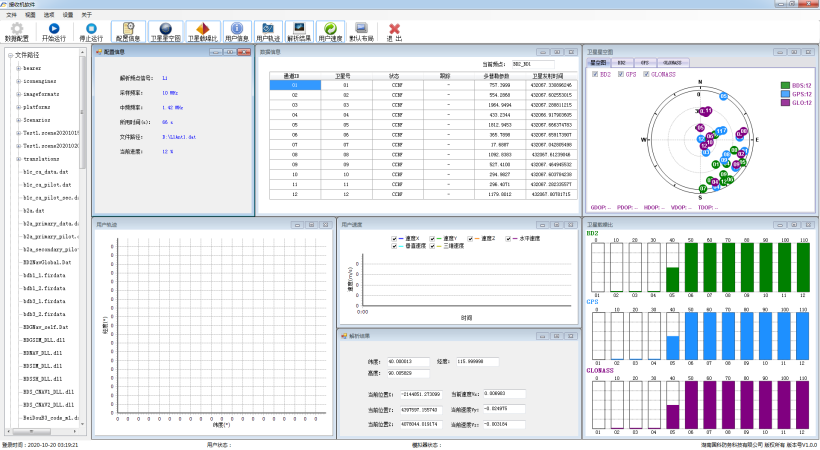Open the 卫星载噪比 chart panel

click(x=202, y=31)
